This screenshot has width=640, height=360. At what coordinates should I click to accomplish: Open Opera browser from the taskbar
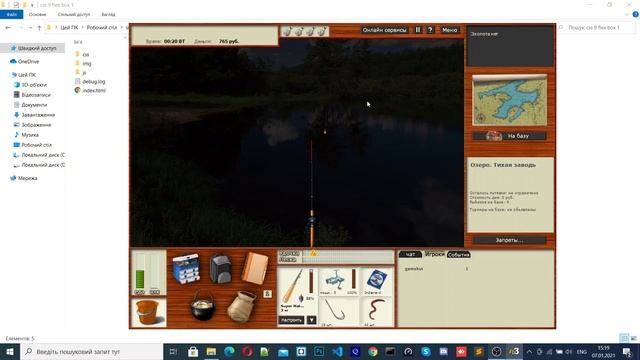pos(247,351)
